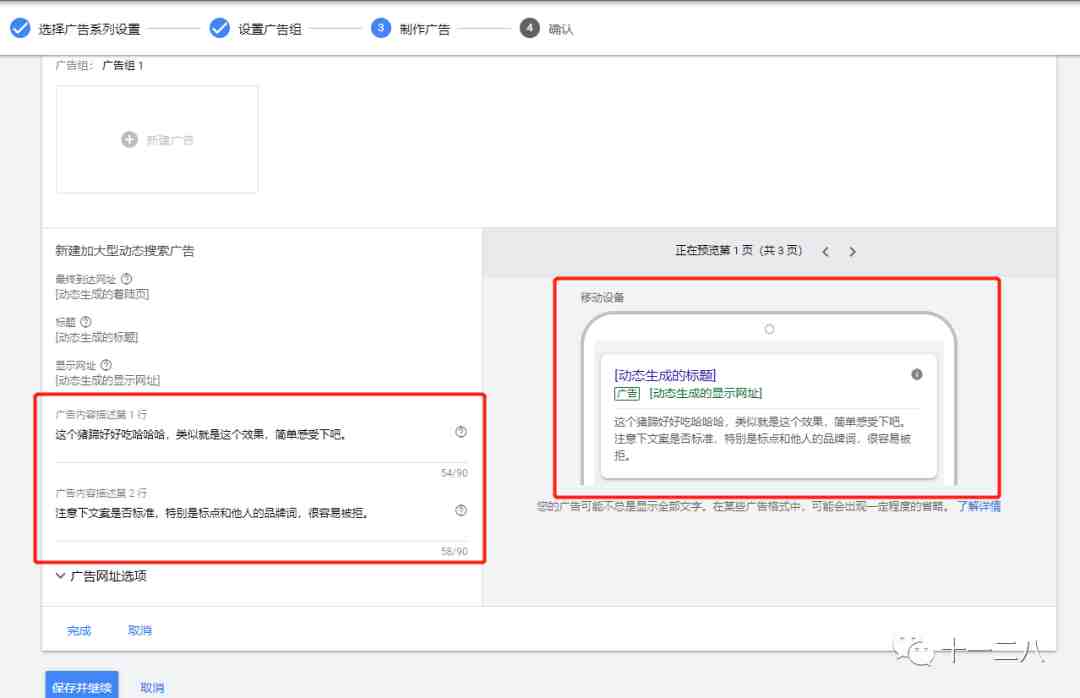Expand the 广告网址选项 section

tap(101, 576)
